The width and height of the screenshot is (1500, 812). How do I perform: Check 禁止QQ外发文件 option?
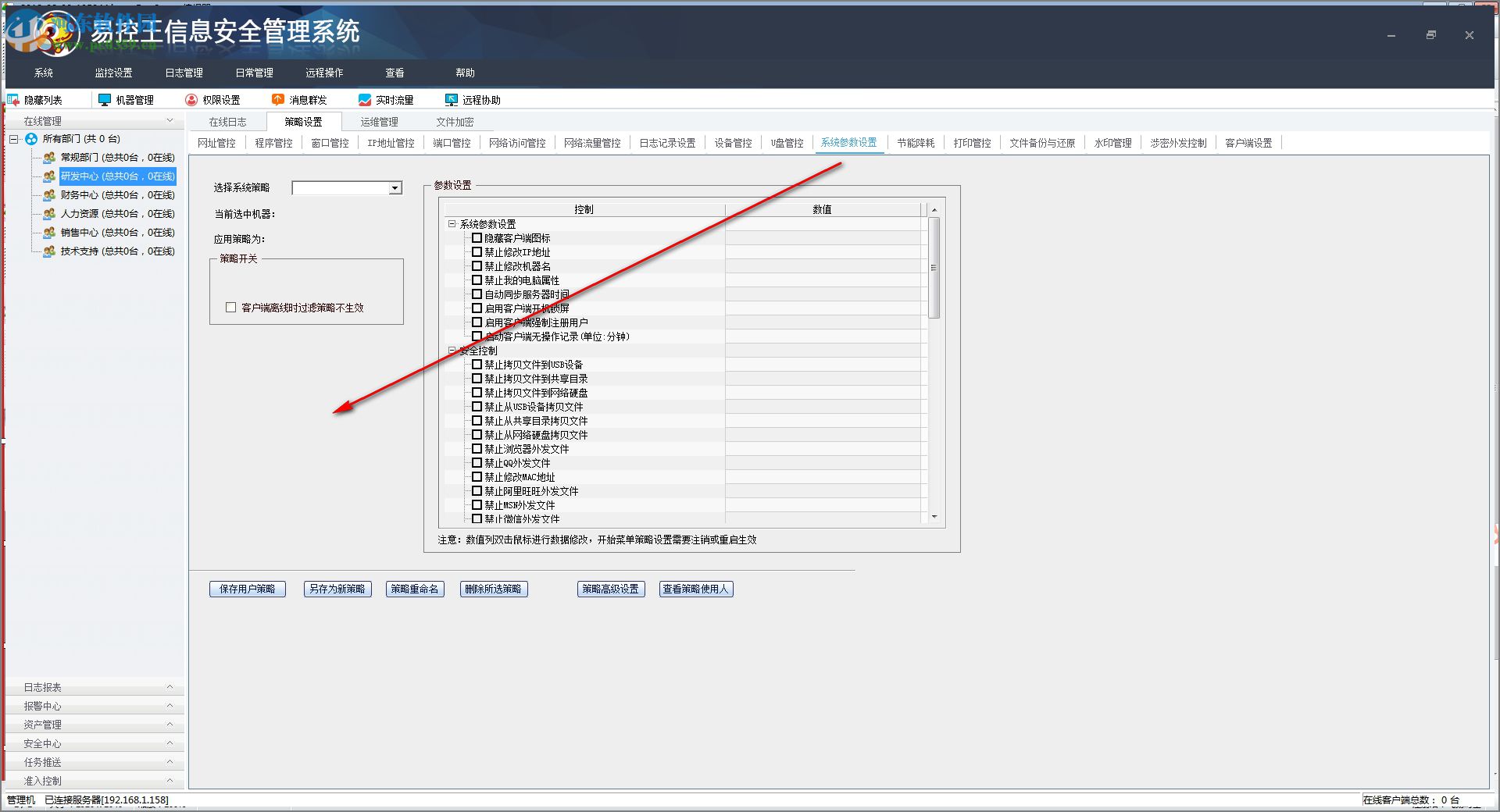tap(477, 463)
